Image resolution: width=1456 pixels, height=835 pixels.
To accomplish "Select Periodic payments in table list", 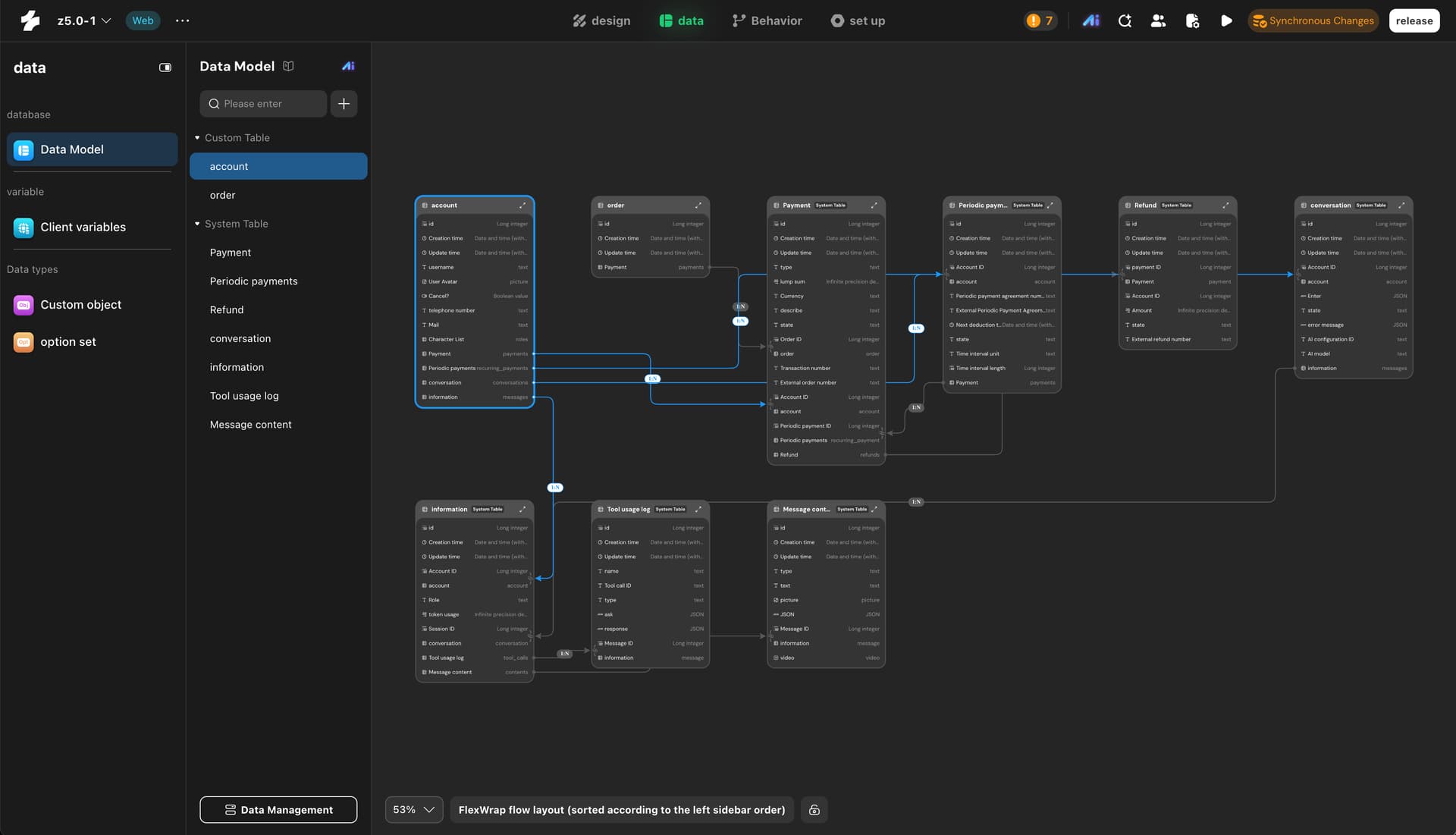I will 253,281.
